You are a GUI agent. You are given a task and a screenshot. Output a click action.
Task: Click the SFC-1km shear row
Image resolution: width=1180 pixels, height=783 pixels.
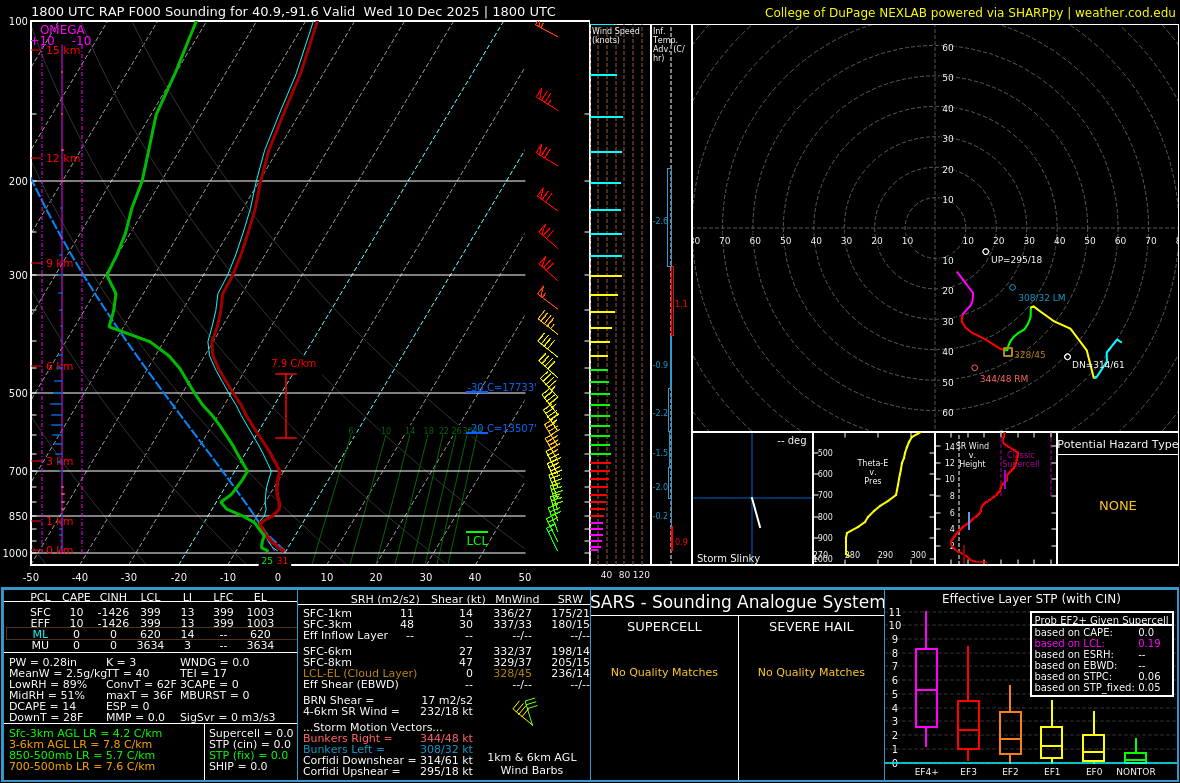pyautogui.click(x=446, y=614)
